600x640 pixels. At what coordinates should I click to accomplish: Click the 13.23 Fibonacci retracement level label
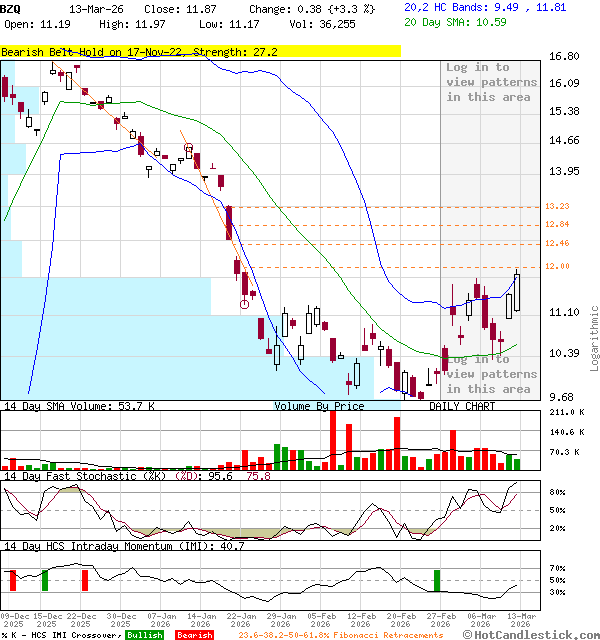pos(557,206)
